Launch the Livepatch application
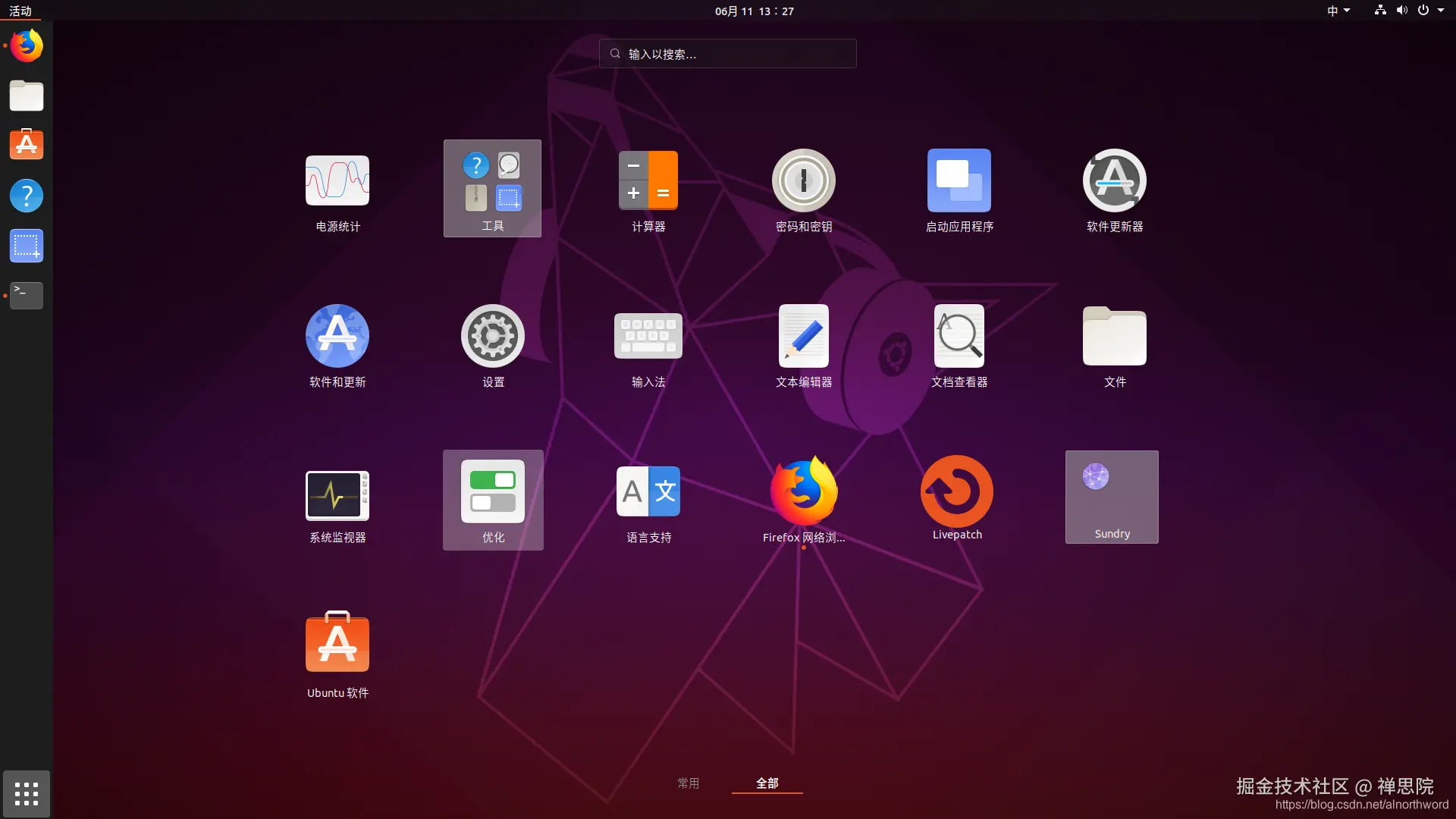 (957, 493)
